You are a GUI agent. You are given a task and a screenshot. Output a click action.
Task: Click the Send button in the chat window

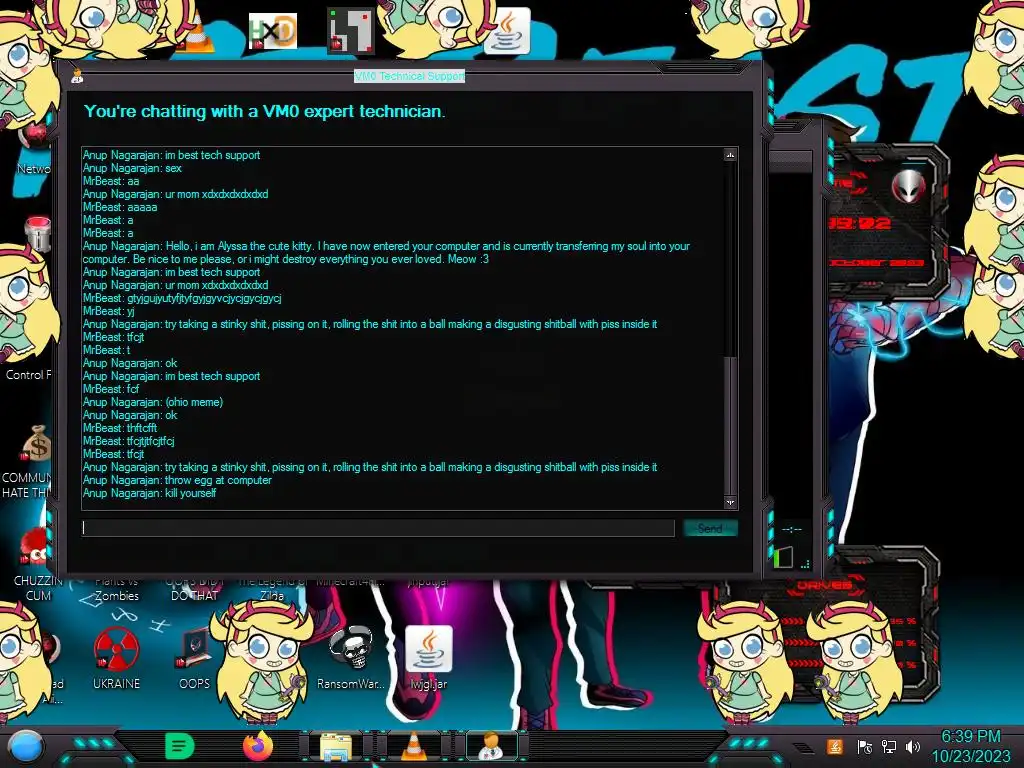tap(710, 528)
